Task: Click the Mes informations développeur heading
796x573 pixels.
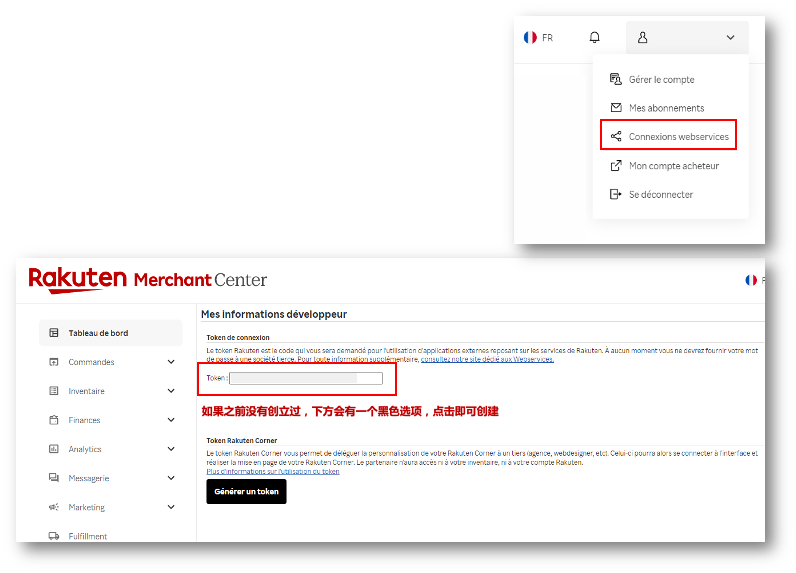Action: click(x=274, y=314)
